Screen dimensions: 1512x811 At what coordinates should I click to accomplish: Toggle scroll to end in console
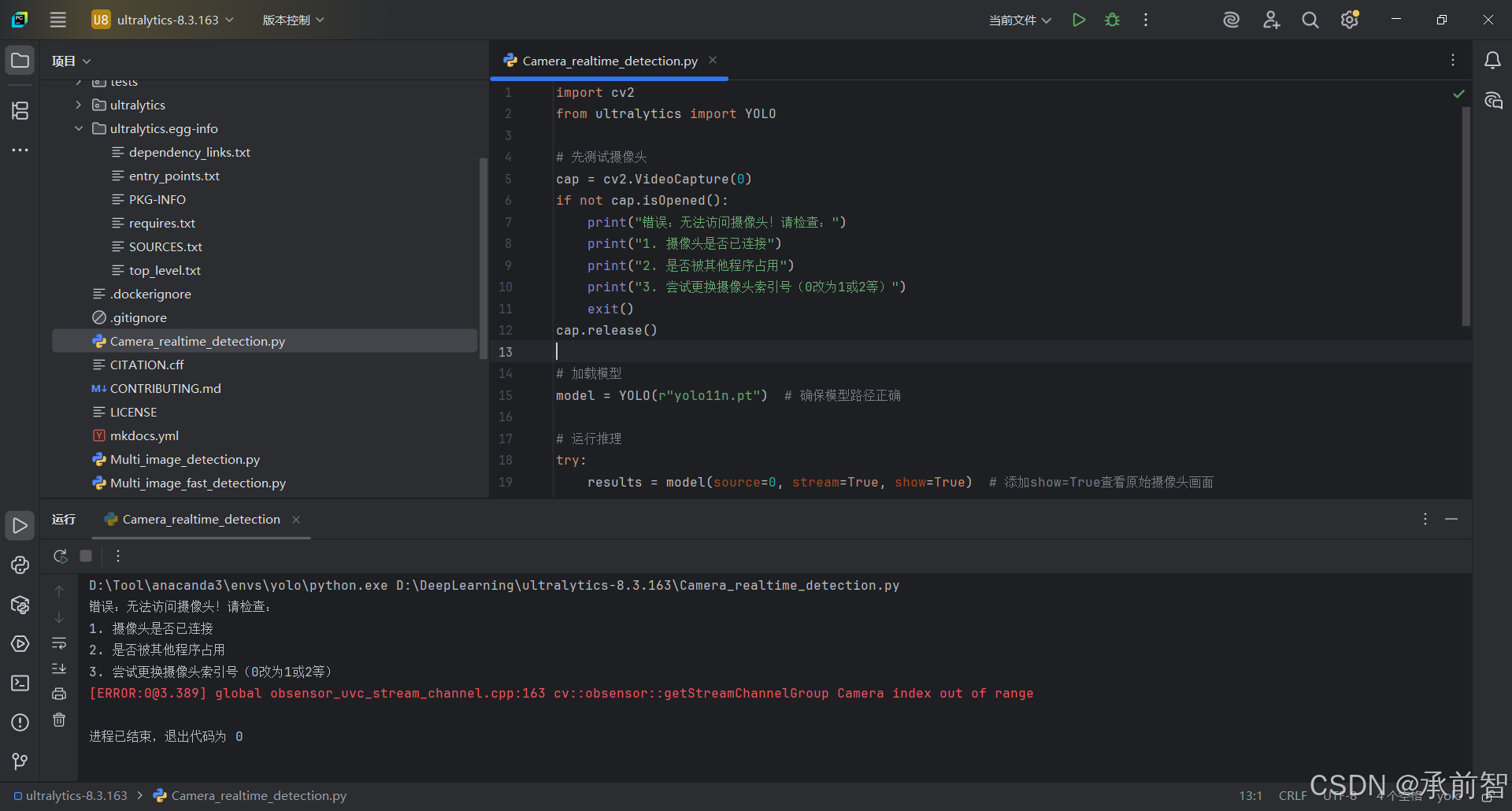[x=59, y=668]
